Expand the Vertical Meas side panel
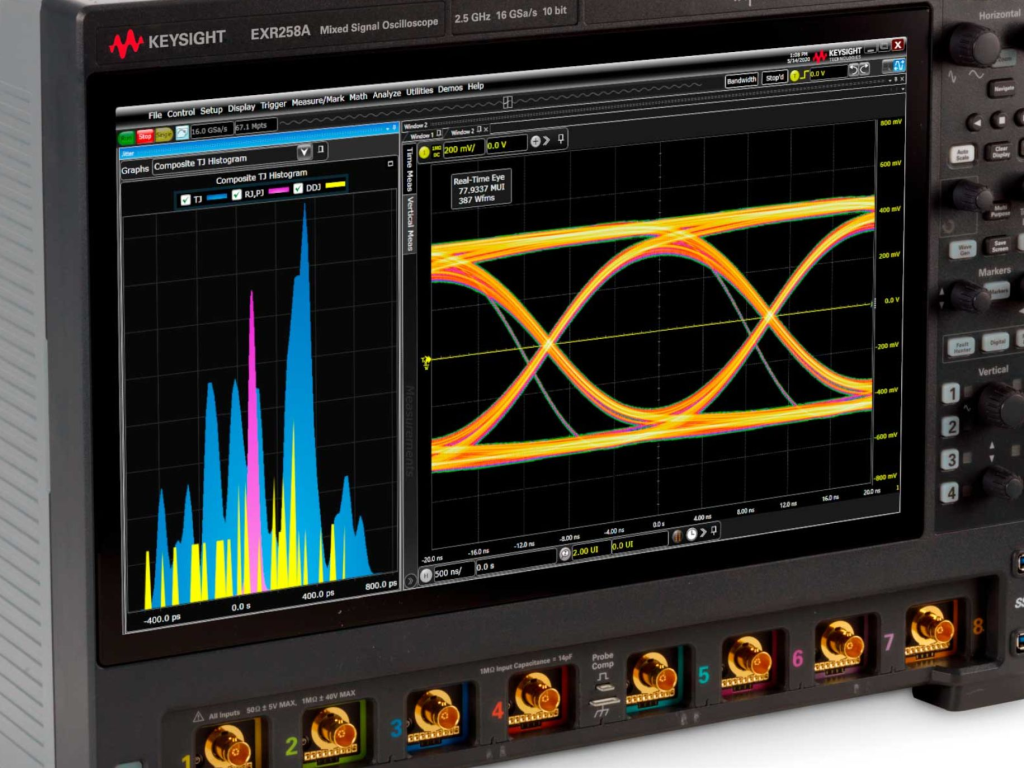Image resolution: width=1024 pixels, height=768 pixels. click(x=410, y=223)
